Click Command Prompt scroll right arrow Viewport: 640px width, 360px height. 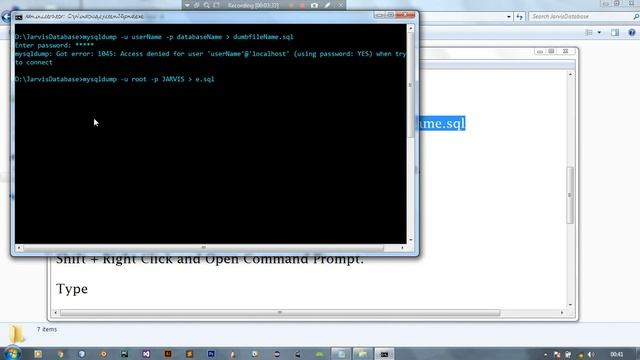click(402, 247)
